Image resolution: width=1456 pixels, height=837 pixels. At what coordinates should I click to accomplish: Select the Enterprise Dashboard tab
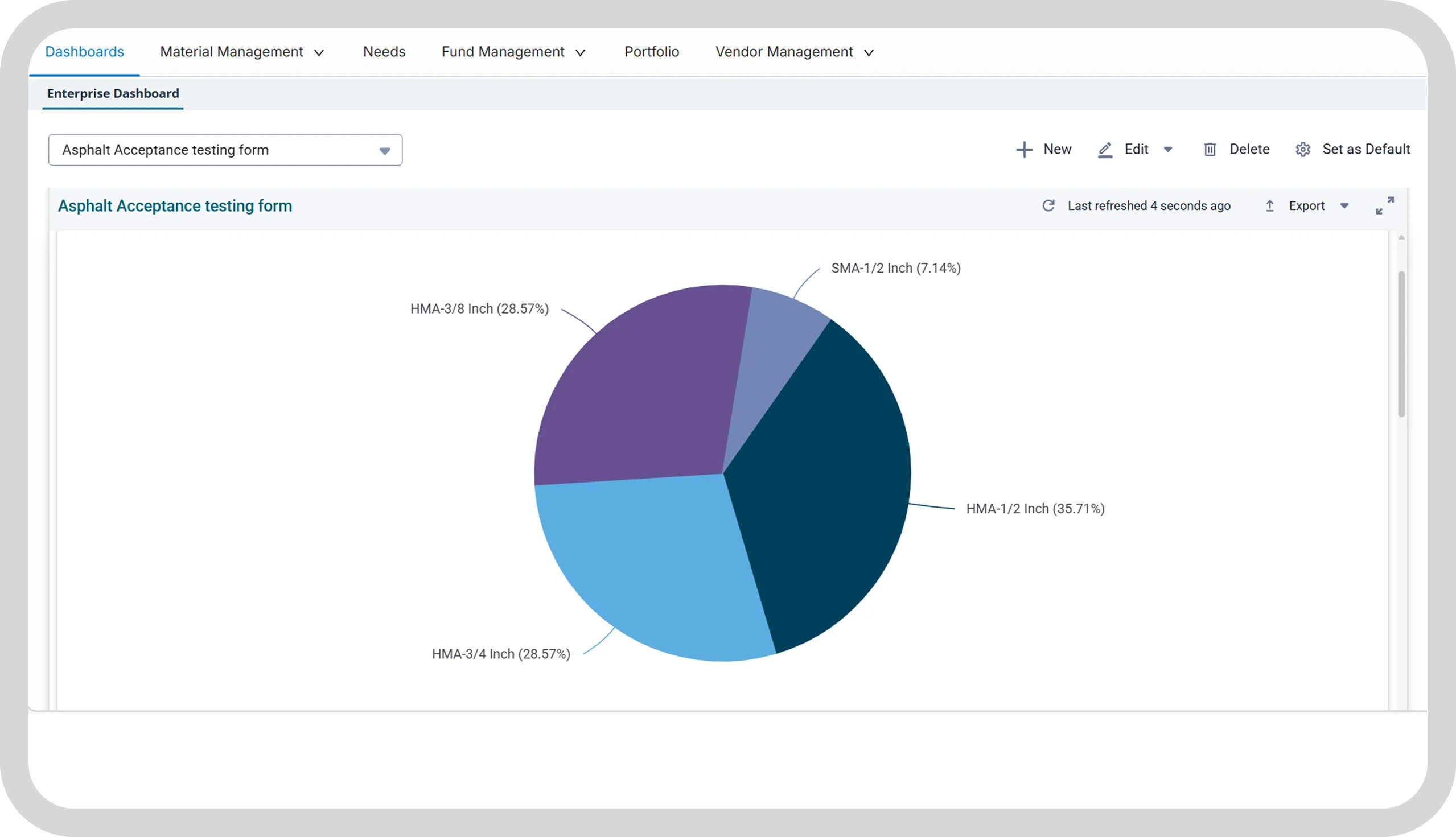click(113, 93)
